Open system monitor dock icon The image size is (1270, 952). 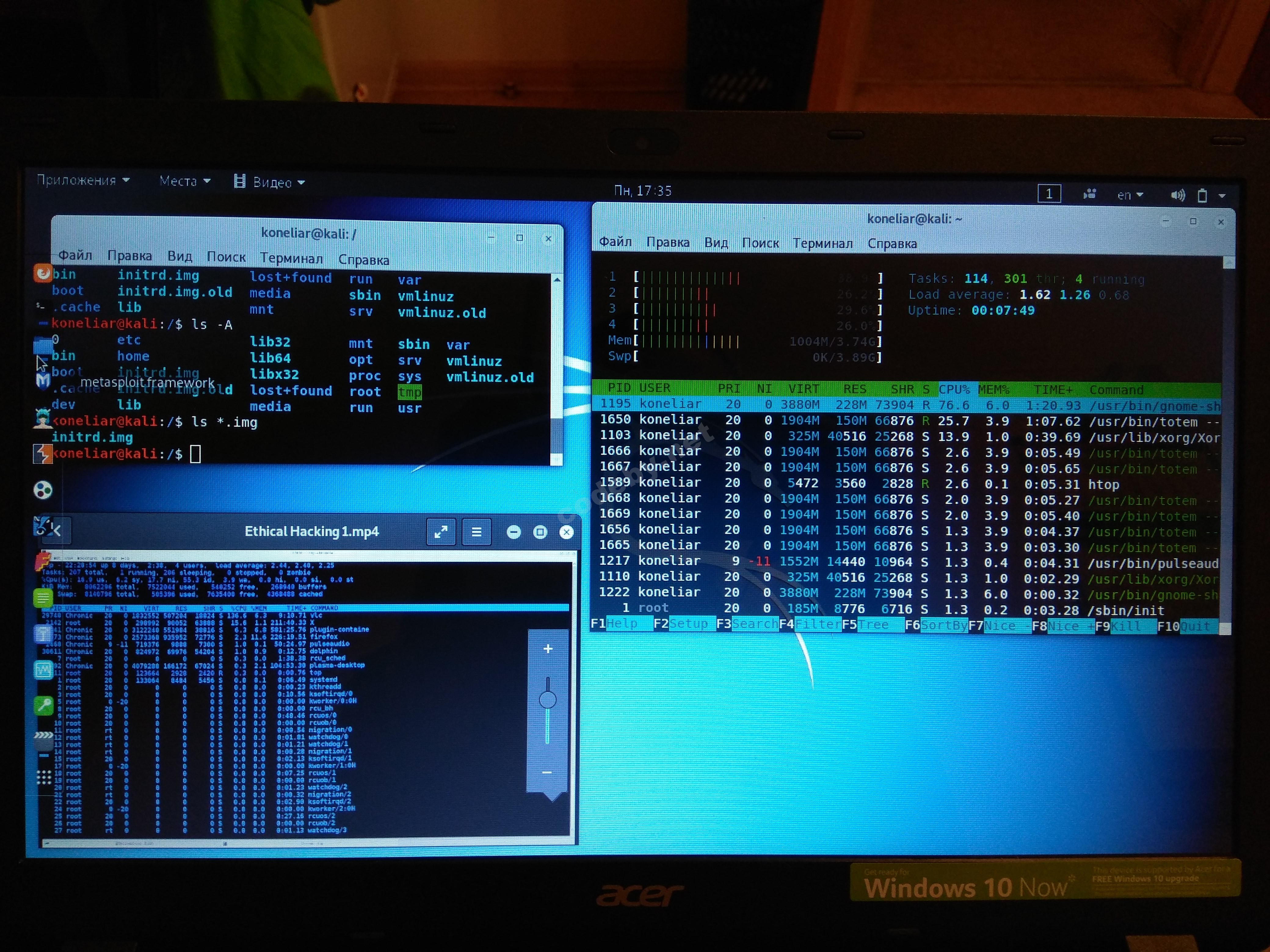tap(44, 670)
